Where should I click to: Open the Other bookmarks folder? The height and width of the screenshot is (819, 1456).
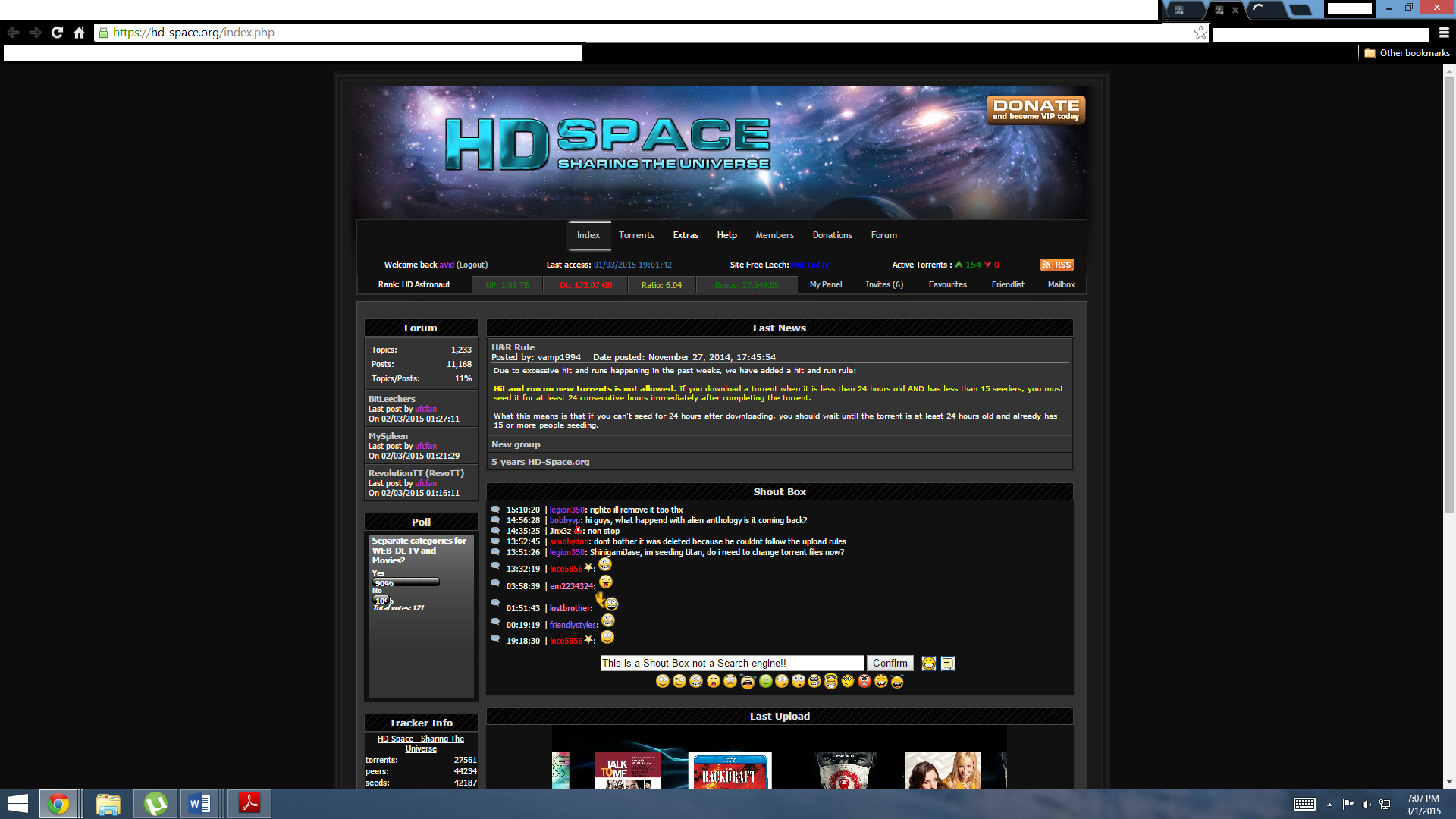click(x=1407, y=53)
